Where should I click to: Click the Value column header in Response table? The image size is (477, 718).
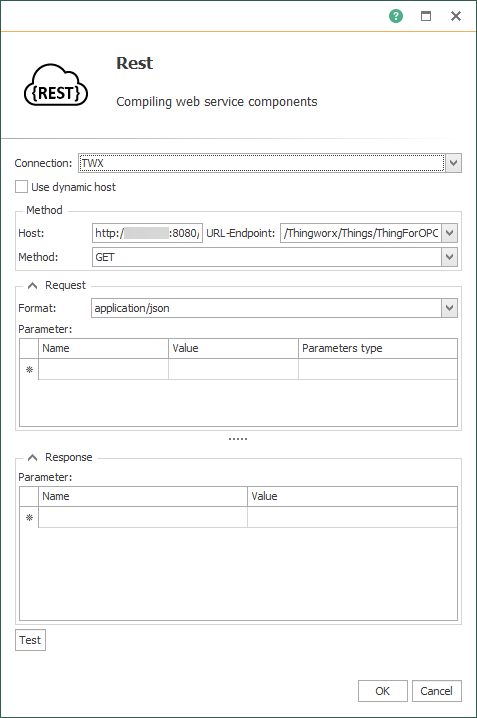point(352,496)
